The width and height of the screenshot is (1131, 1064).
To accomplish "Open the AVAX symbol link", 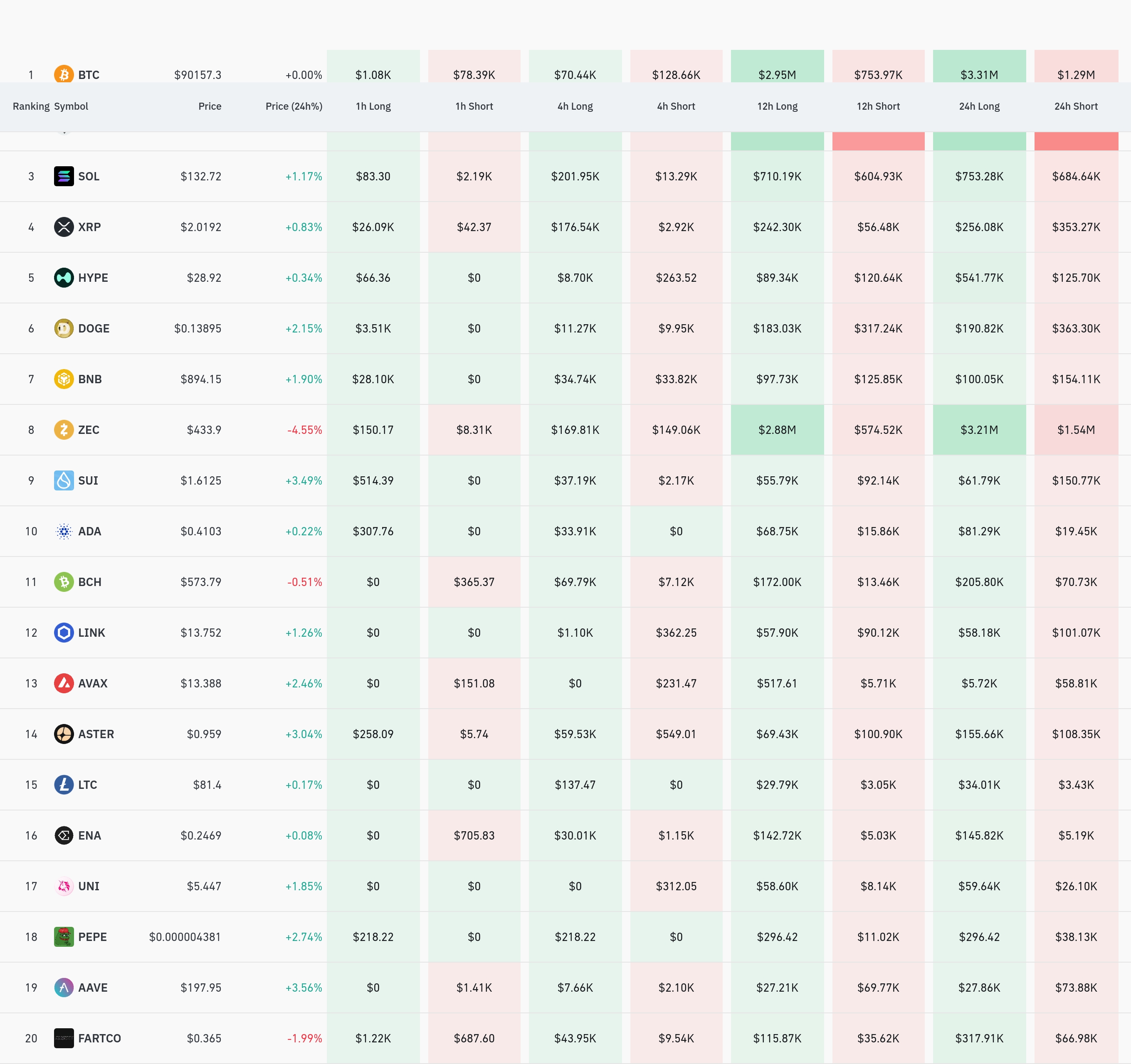I will click(93, 683).
